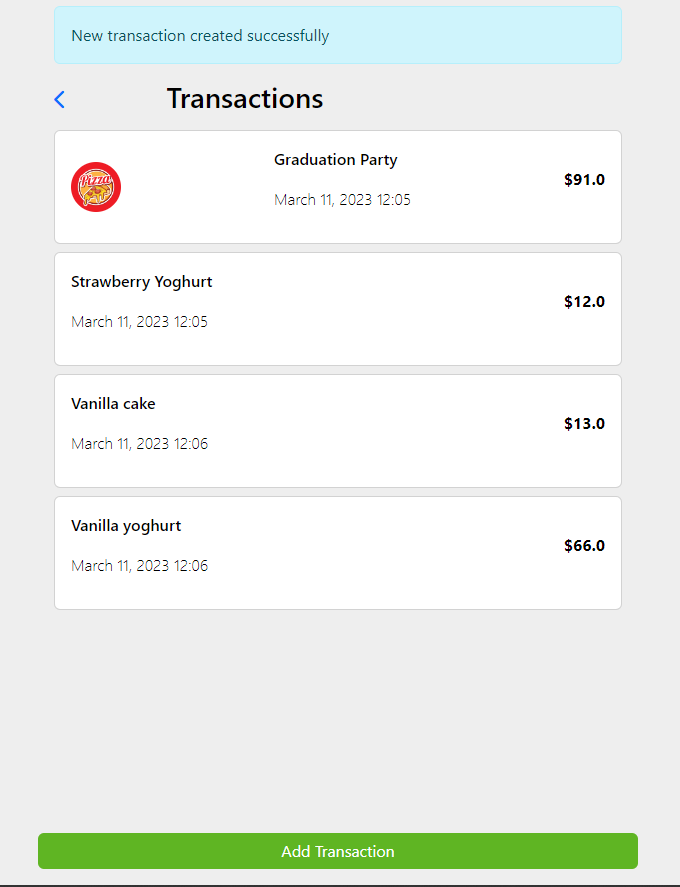The width and height of the screenshot is (680, 887).
Task: Click the $13.0 amount
Action: 584,424
